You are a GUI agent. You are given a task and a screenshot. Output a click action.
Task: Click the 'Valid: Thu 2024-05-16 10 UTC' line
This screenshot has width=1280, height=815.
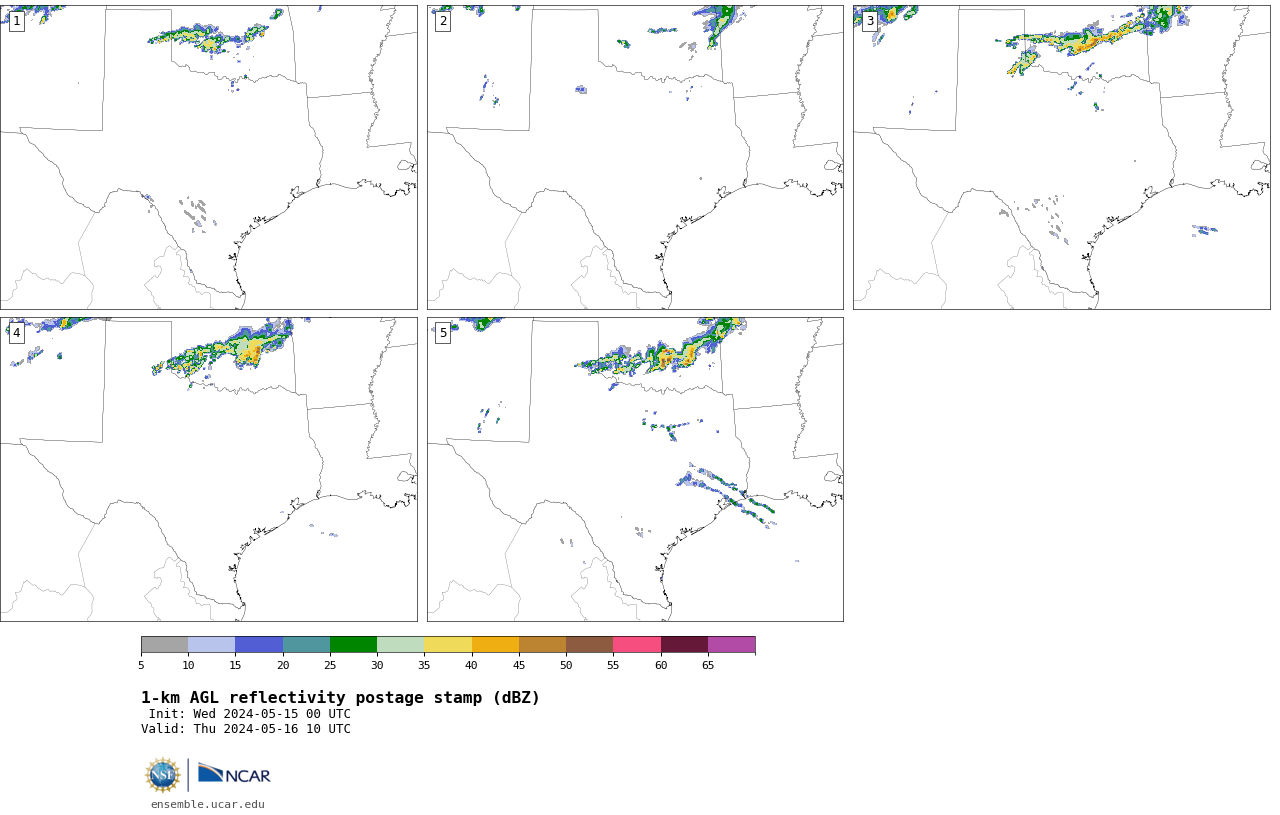pyautogui.click(x=246, y=729)
